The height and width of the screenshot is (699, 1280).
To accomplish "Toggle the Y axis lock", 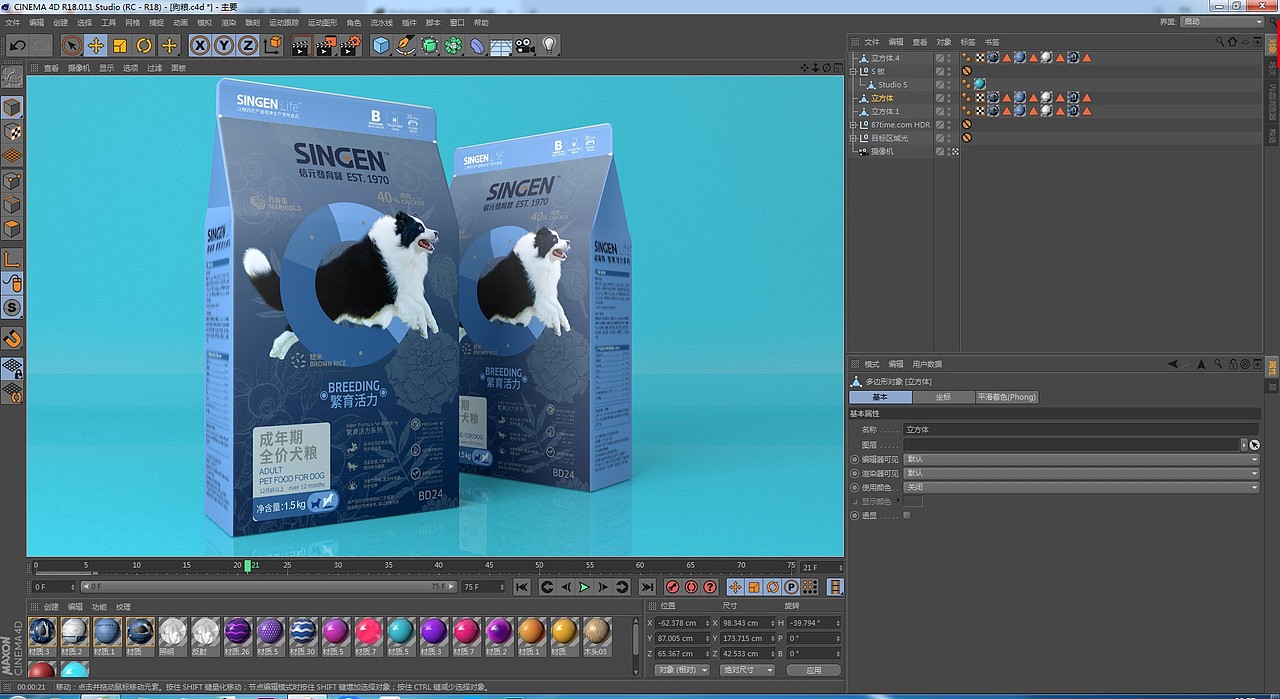I will 224,45.
